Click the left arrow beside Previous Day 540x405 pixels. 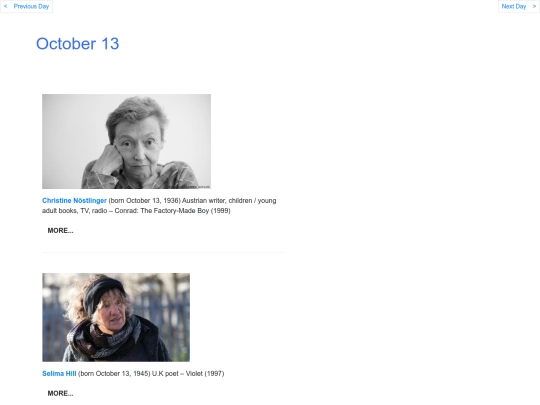coord(5,6)
